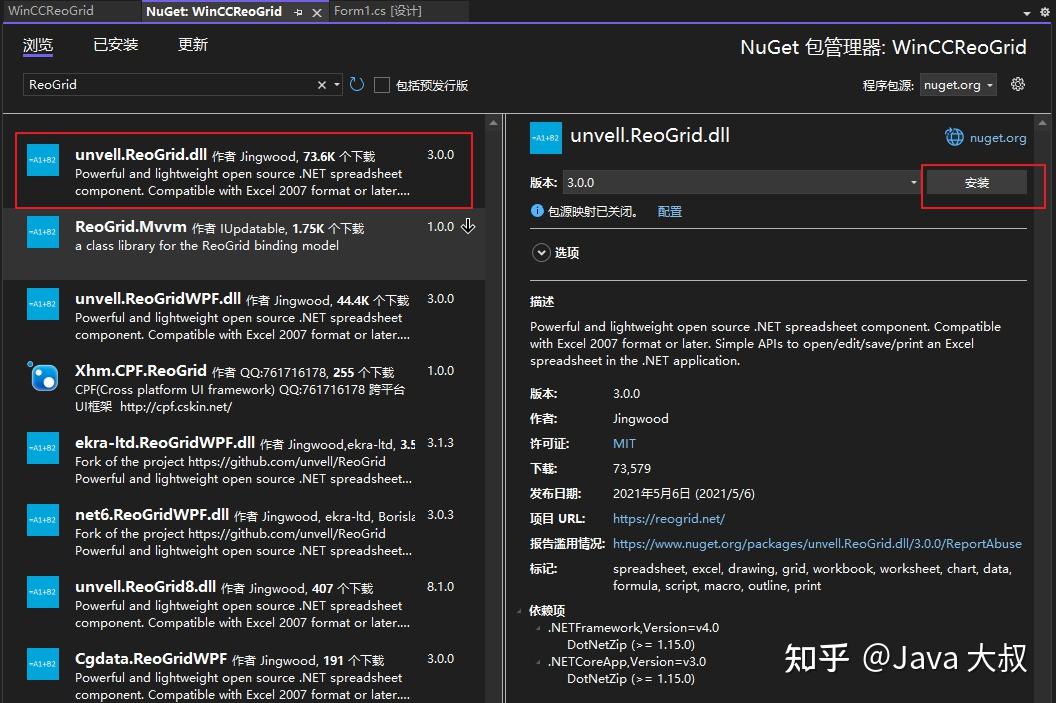
Task: Open the version 3.0.0 dropdown
Action: tap(913, 182)
